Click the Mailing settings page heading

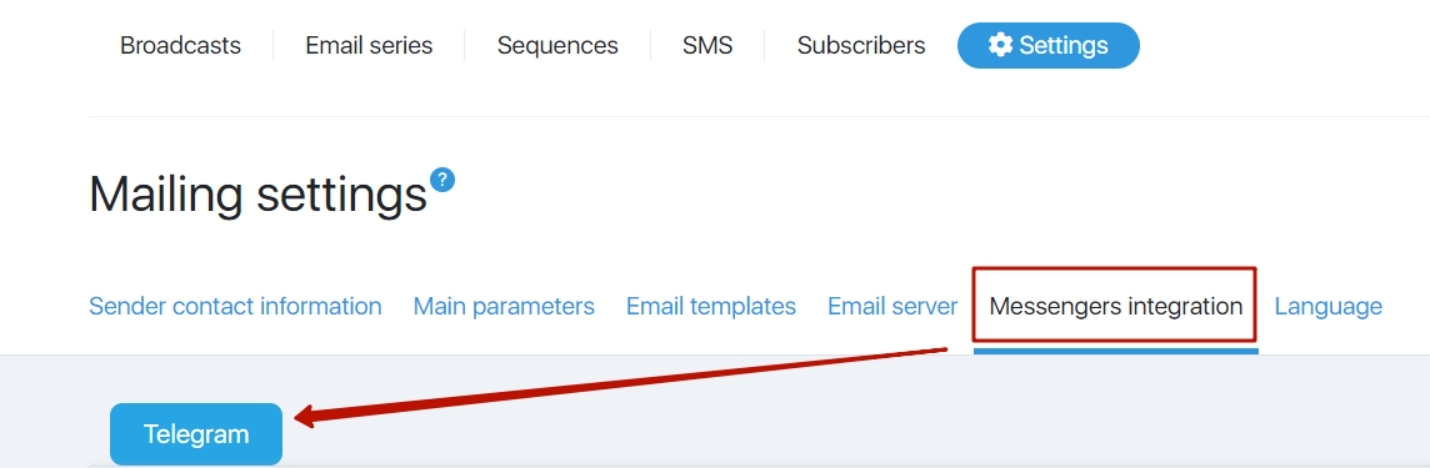[x=258, y=195]
